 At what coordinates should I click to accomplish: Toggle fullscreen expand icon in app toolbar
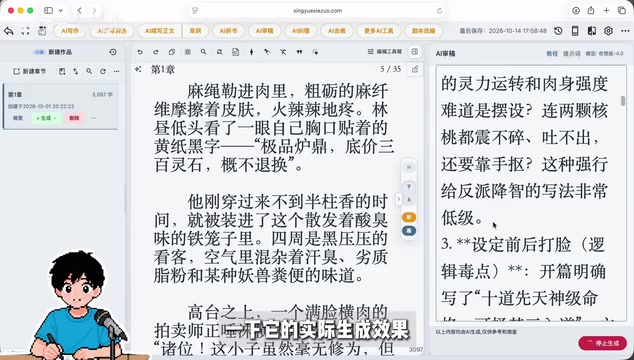[25, 31]
